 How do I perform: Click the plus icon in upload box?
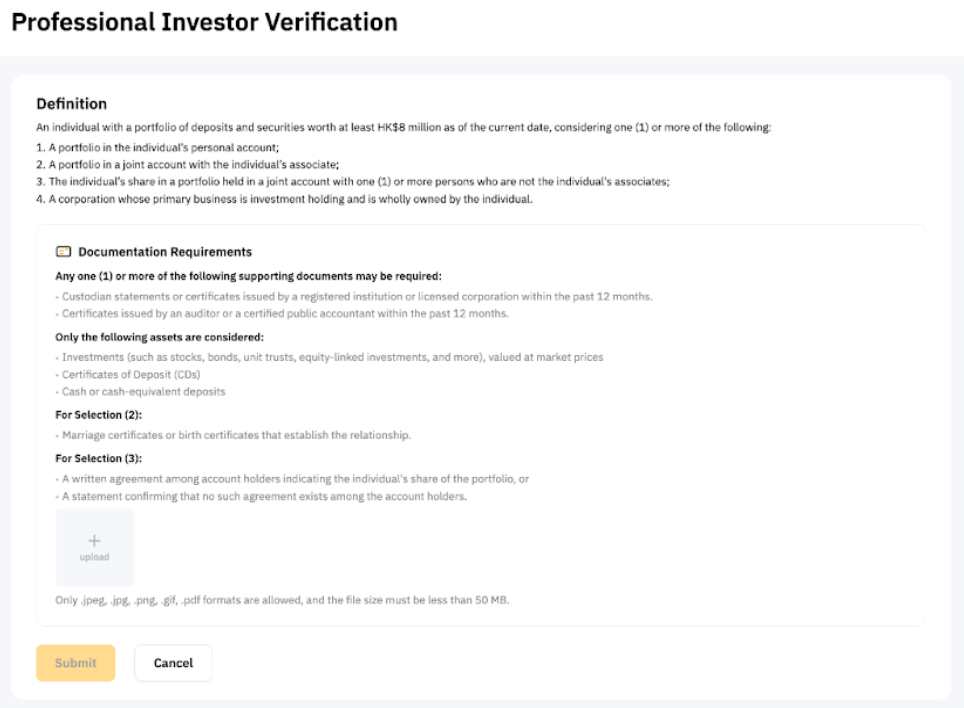click(x=94, y=540)
